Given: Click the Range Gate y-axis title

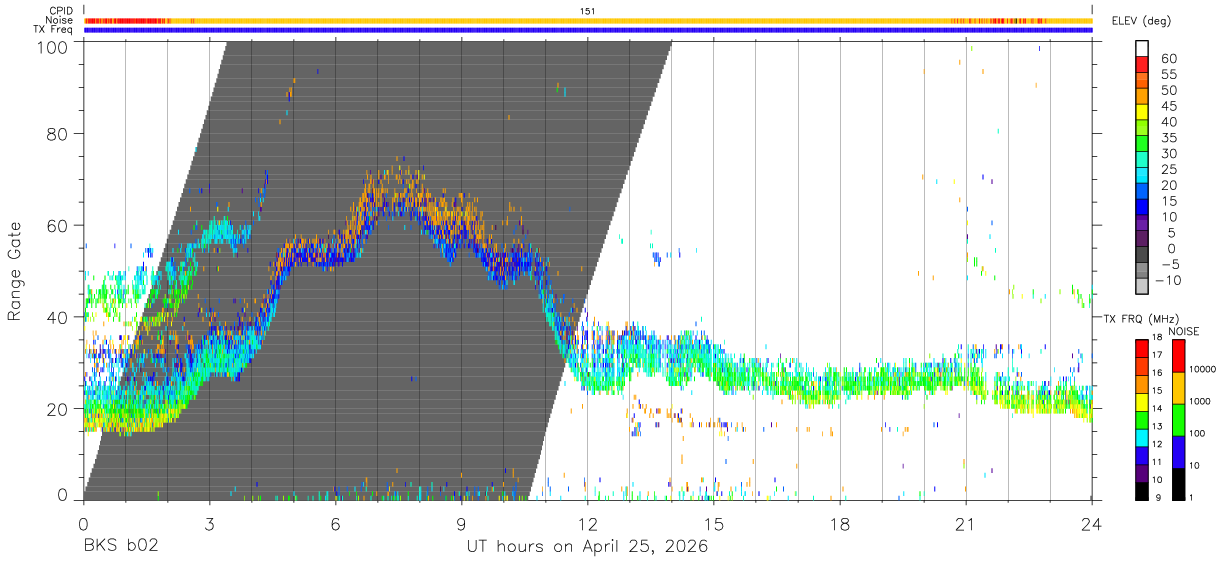Looking at the screenshot, I should click(x=16, y=271).
